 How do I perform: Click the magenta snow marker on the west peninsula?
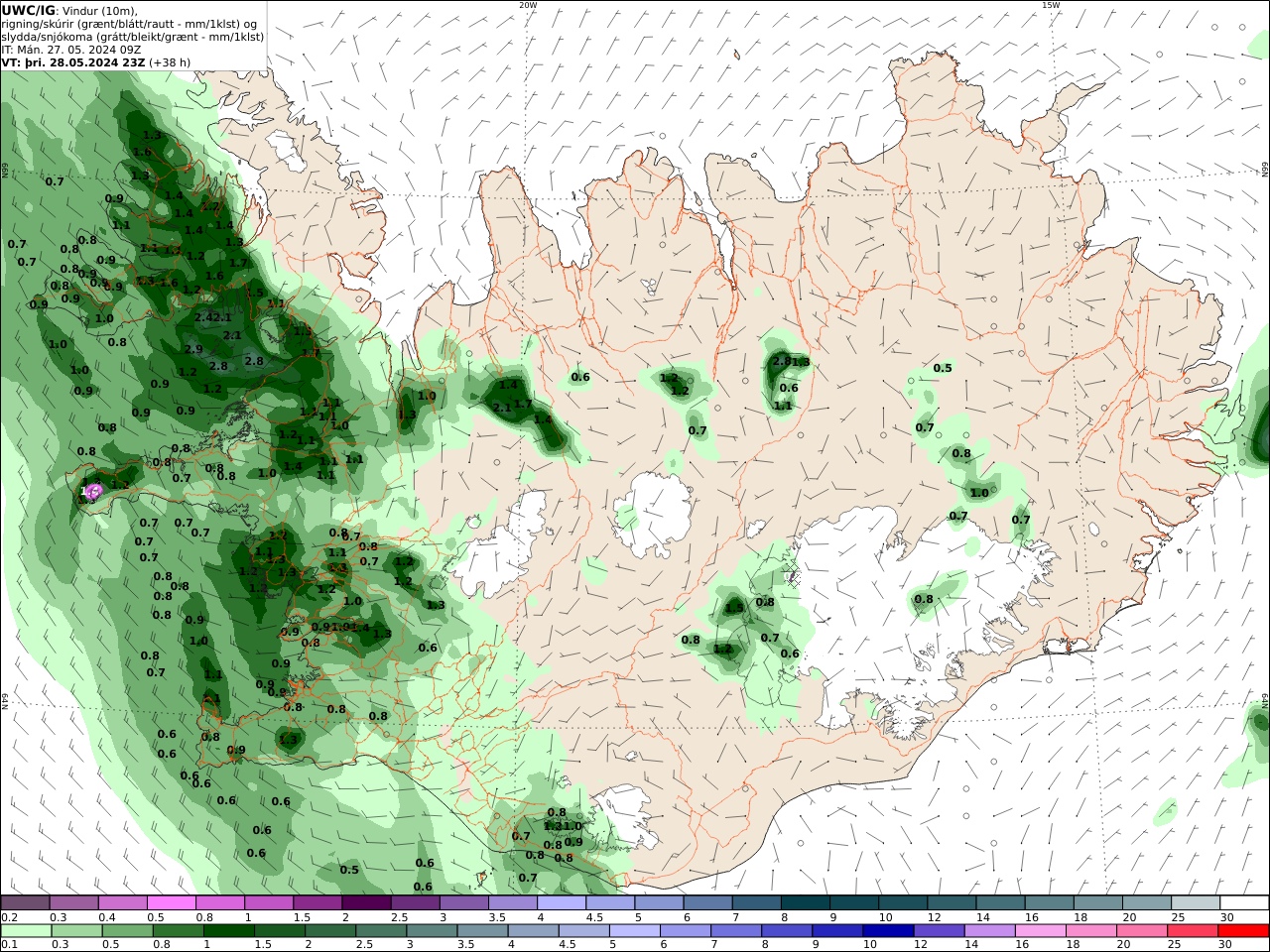(x=94, y=491)
